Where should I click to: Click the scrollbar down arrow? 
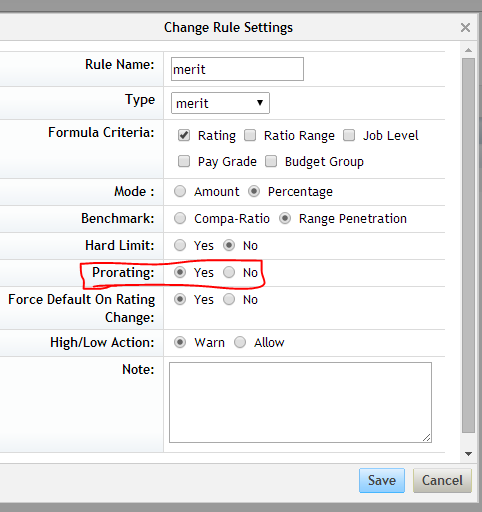[468, 454]
